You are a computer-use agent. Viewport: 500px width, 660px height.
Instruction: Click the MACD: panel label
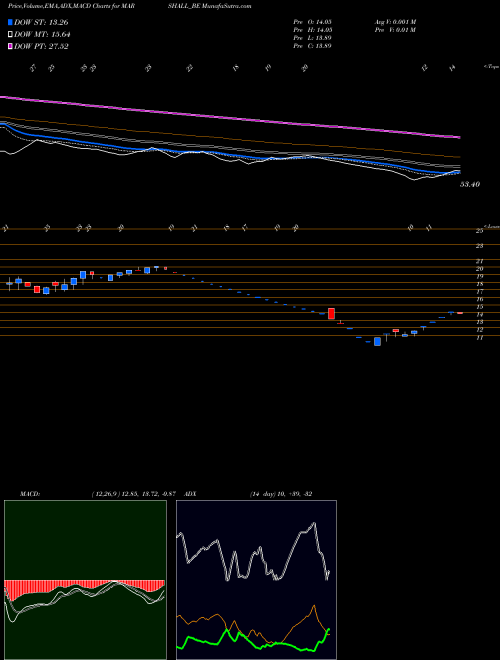(x=29, y=494)
